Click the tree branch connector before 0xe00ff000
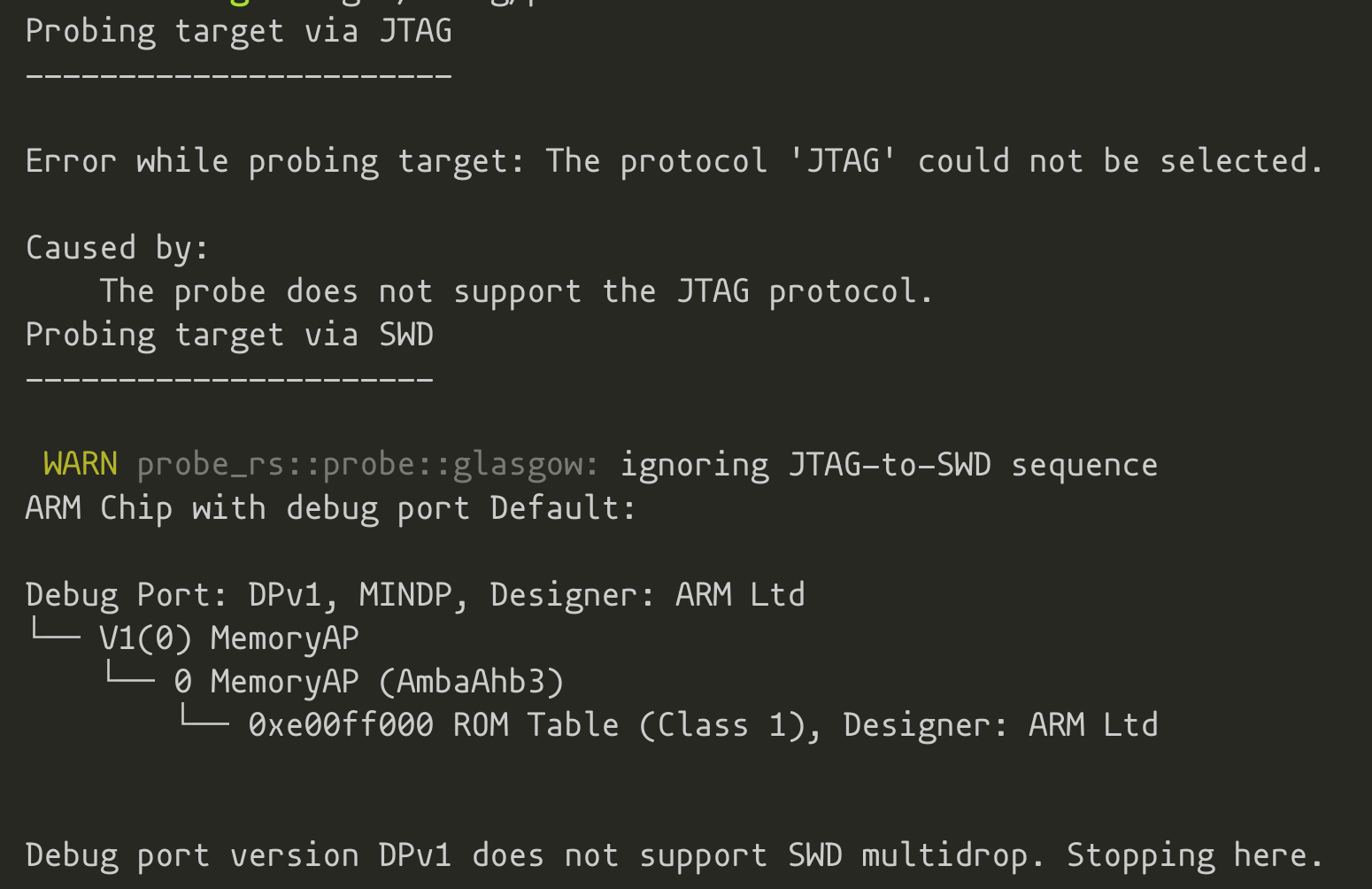 click(x=204, y=718)
